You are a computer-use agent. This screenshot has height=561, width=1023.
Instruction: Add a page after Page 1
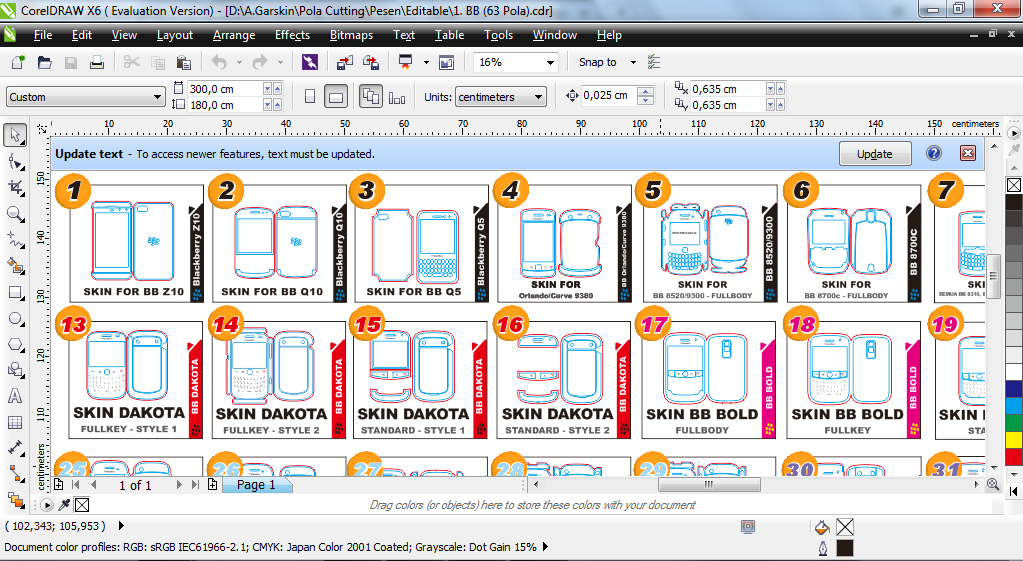[x=212, y=484]
